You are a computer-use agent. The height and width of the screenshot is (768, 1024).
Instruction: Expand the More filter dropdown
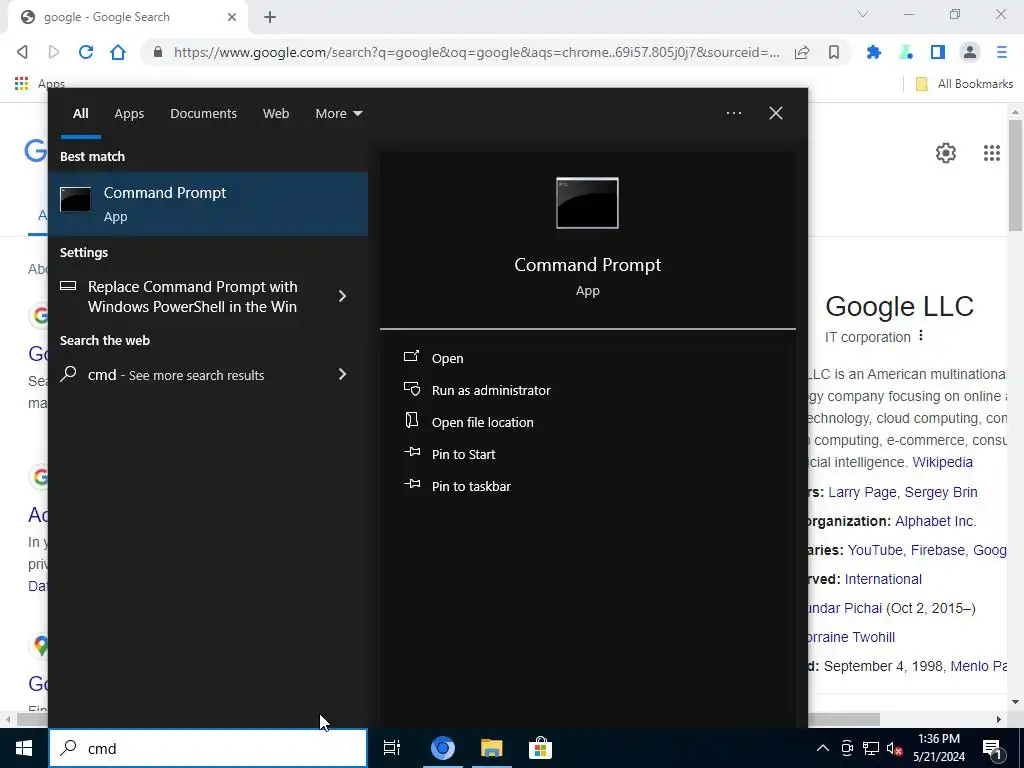click(338, 114)
